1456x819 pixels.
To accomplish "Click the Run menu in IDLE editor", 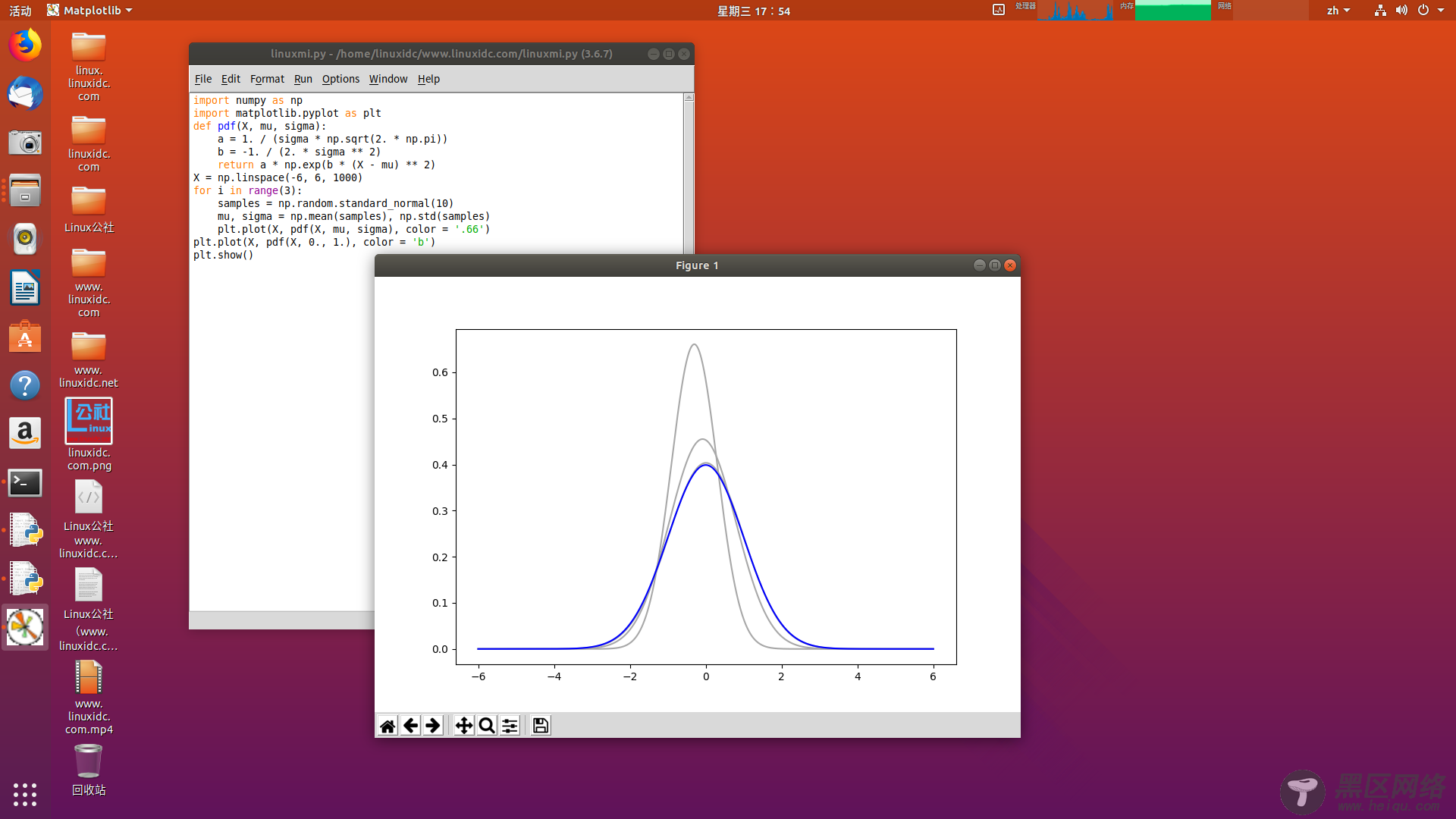I will point(302,78).
